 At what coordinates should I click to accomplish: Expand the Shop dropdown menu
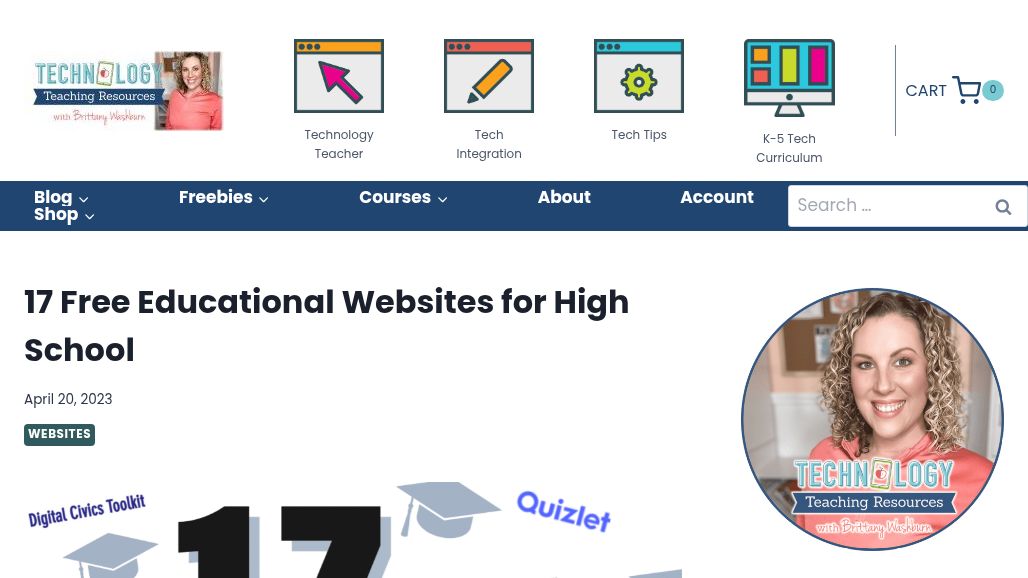[64, 214]
